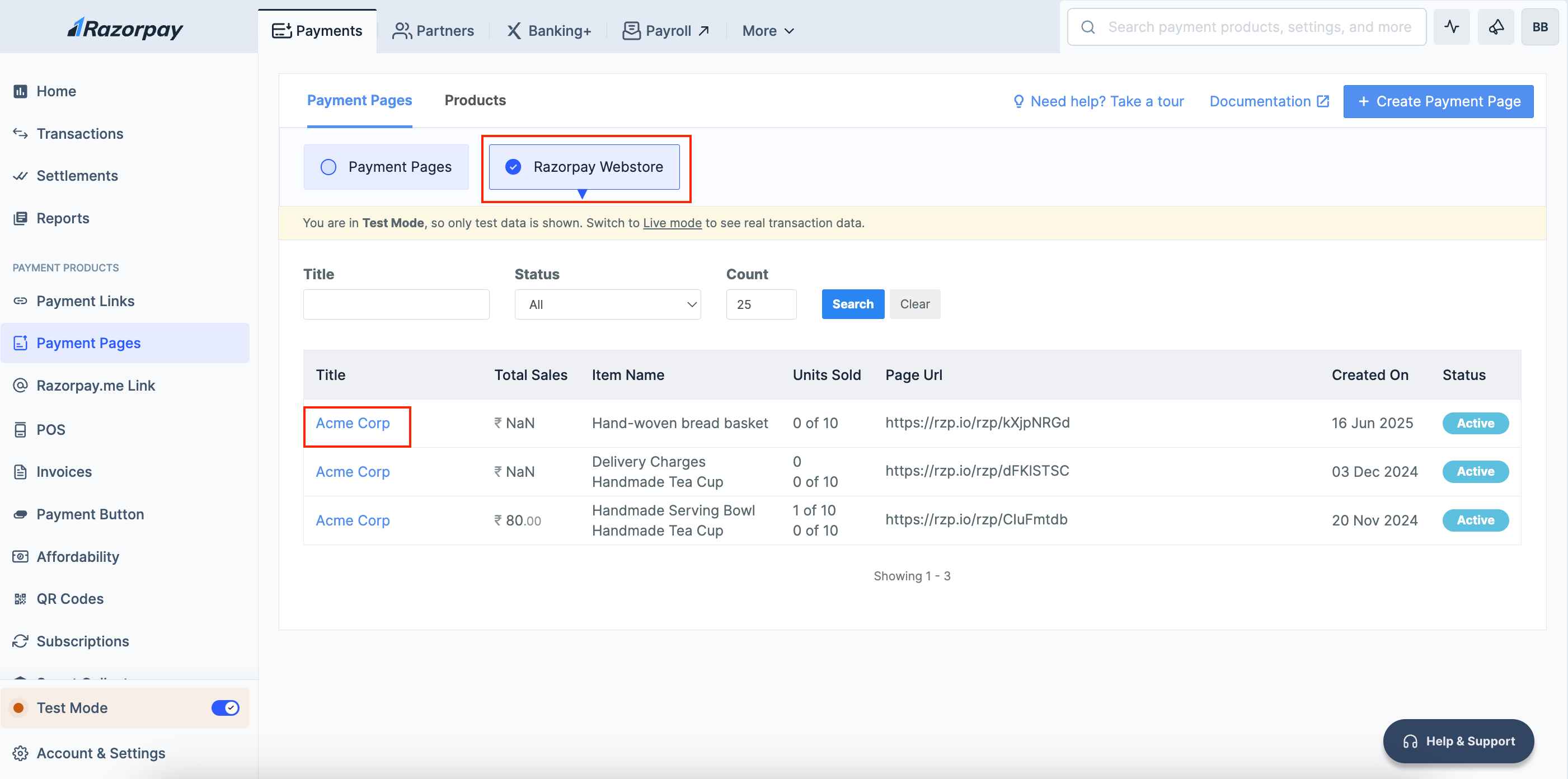Open Acme Corp page dated 16 Jun 2025
This screenshot has height=779, width=1568.
pyautogui.click(x=353, y=423)
